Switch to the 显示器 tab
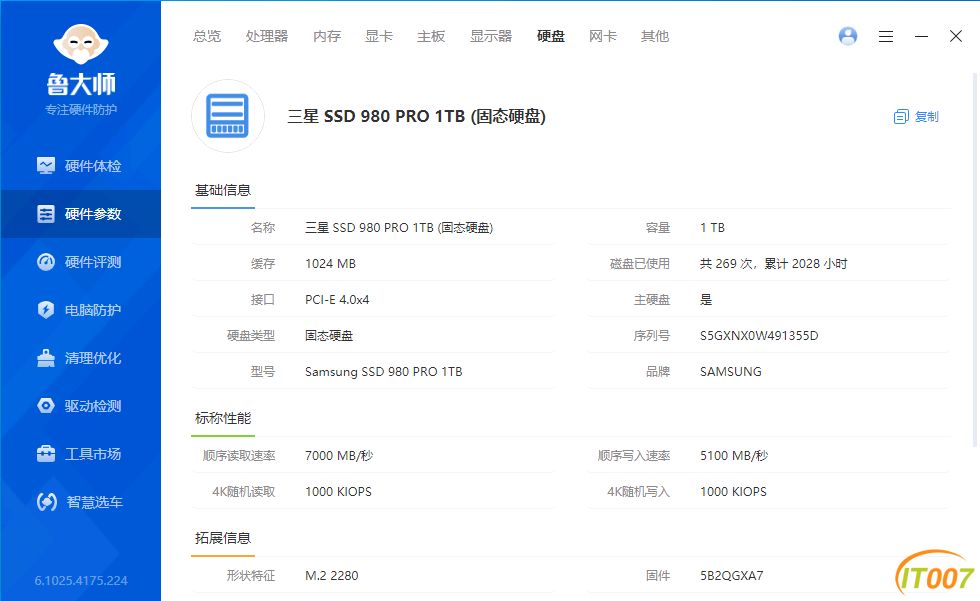Viewport: 980px width, 601px height. (x=491, y=36)
